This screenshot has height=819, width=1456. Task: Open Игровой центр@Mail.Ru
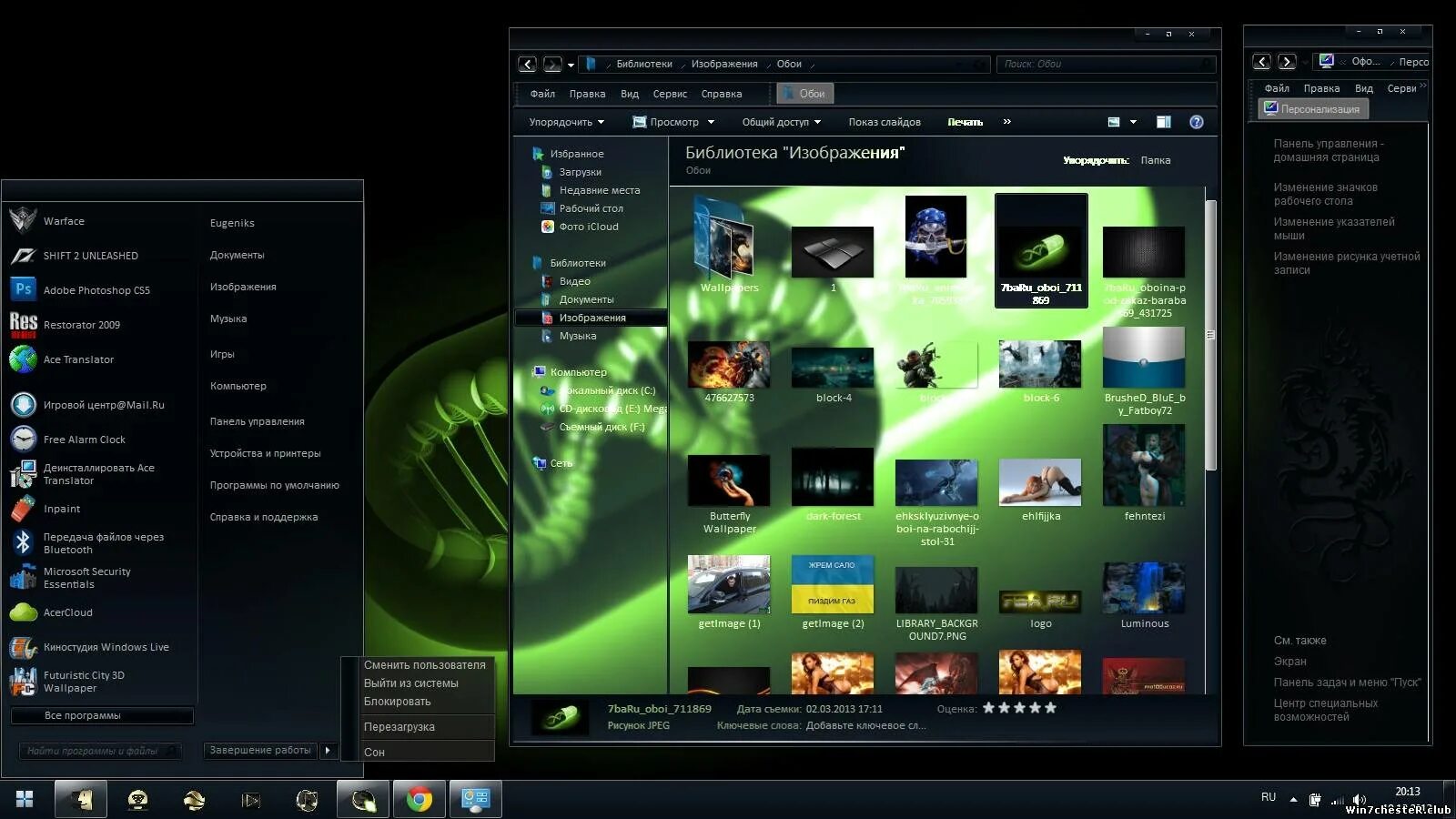pos(87,405)
